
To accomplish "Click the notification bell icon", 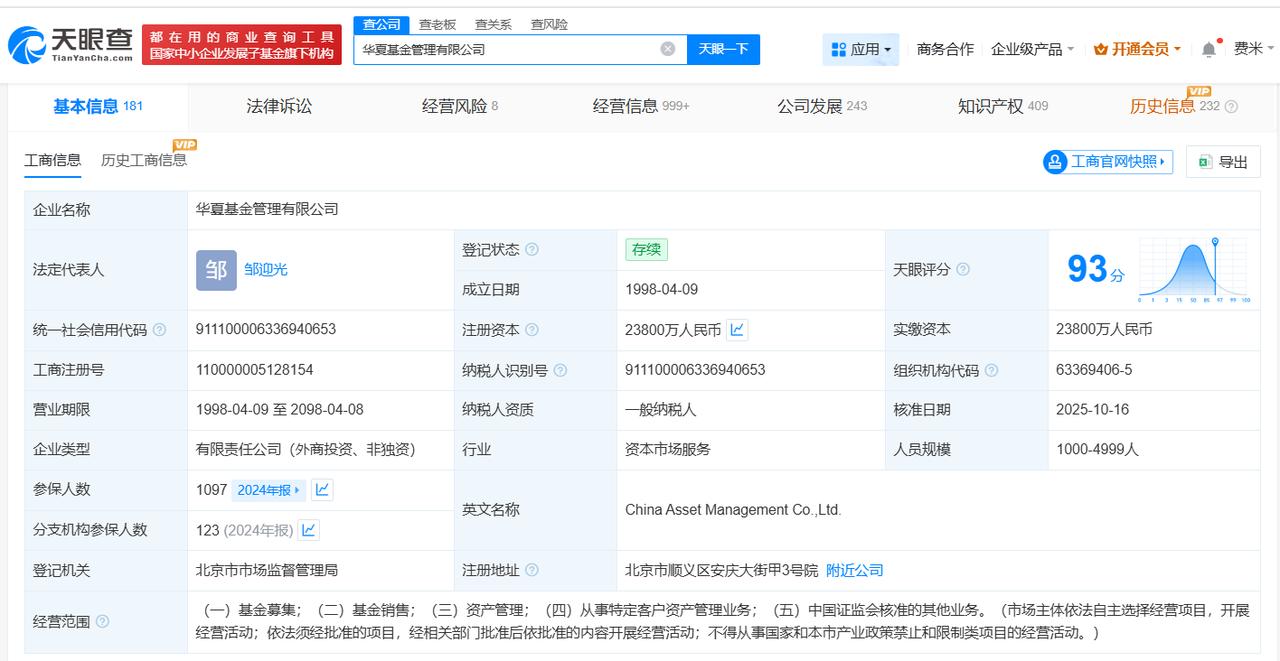I will (1209, 49).
